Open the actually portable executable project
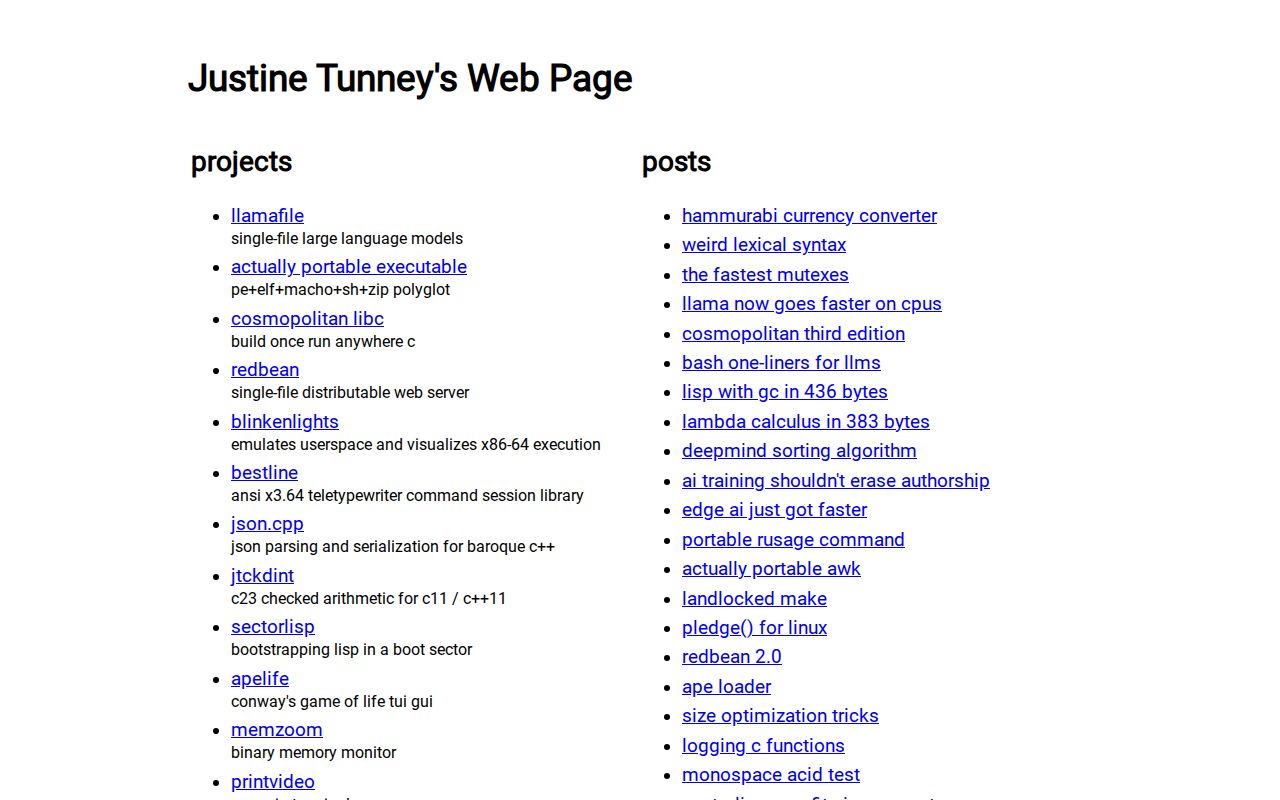 tap(348, 267)
